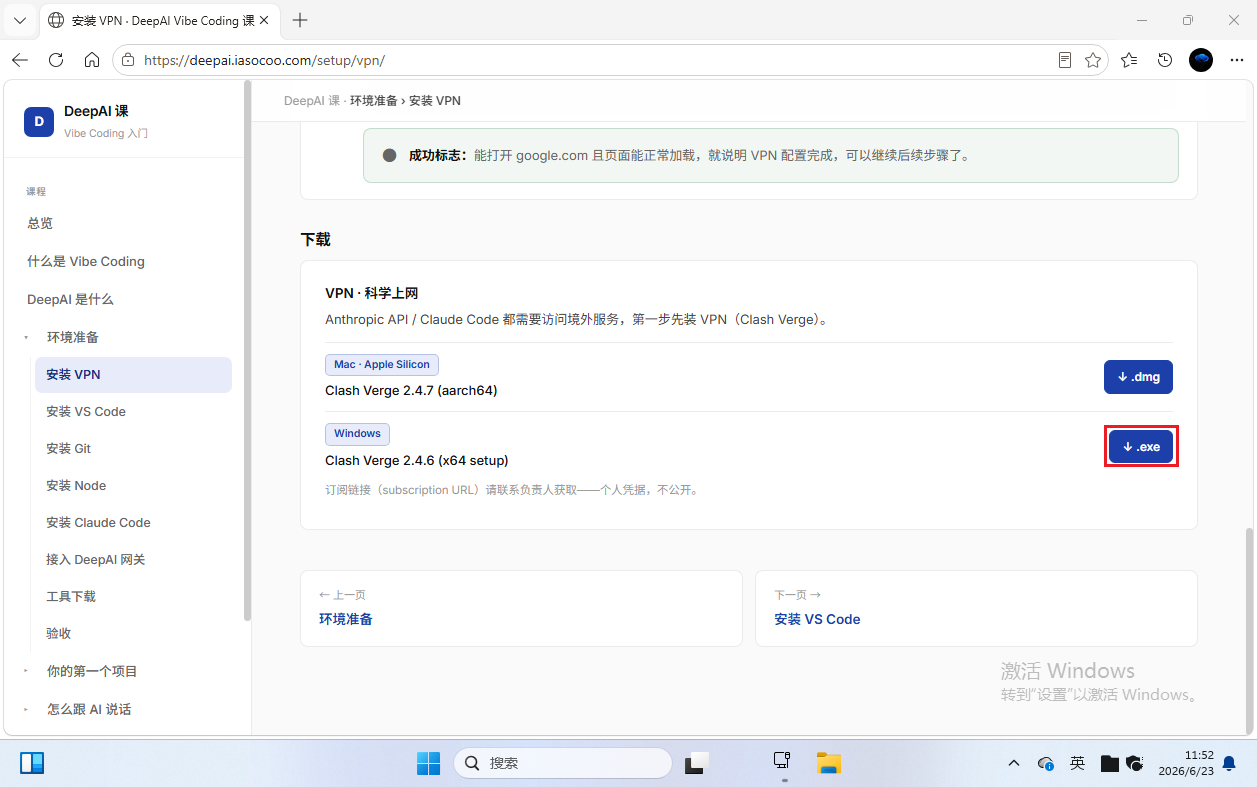This screenshot has width=1257, height=787.
Task: Download the Mac .dmg installer
Action: click(1138, 377)
